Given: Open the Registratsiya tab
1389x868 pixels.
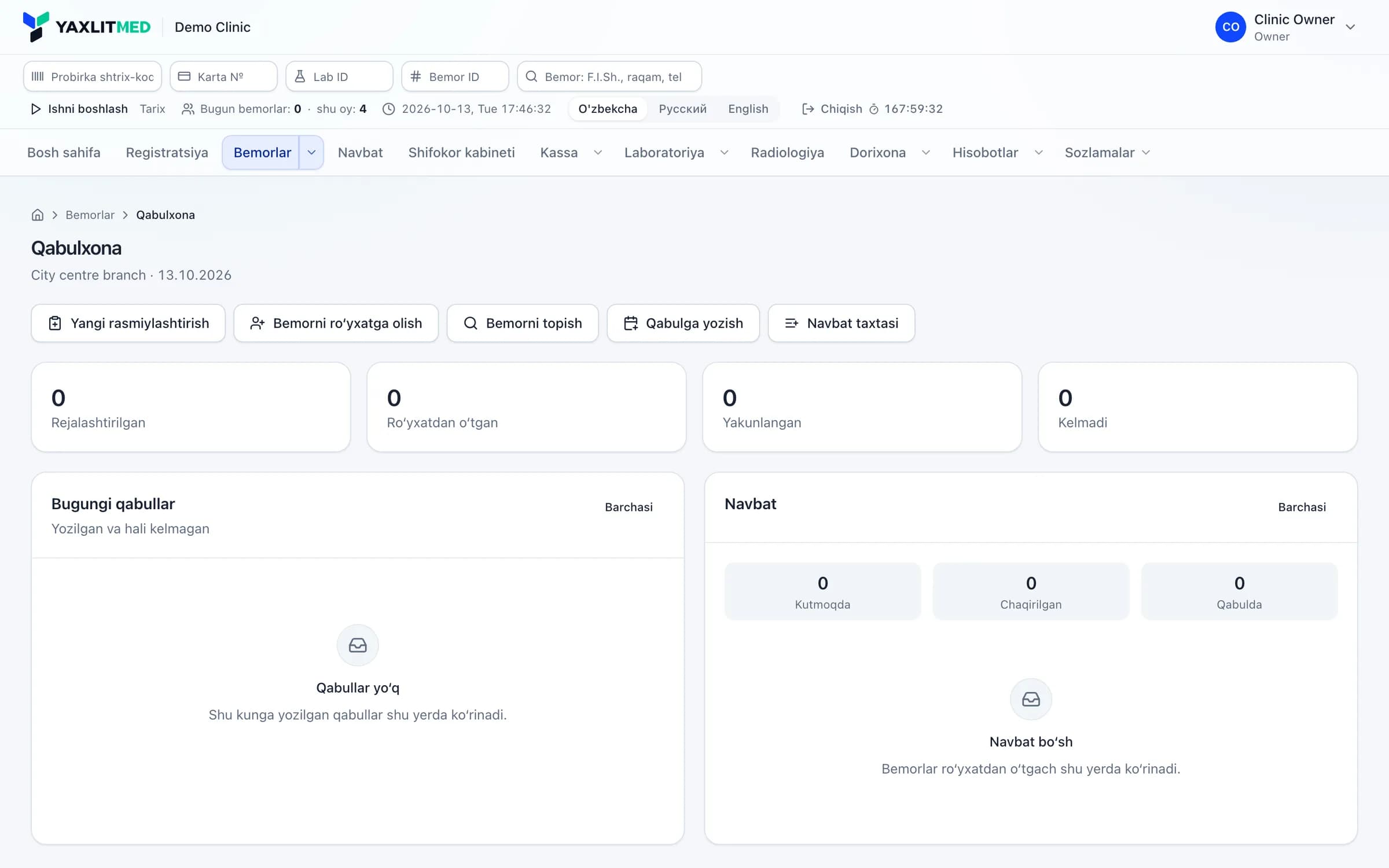Looking at the screenshot, I should 167,152.
